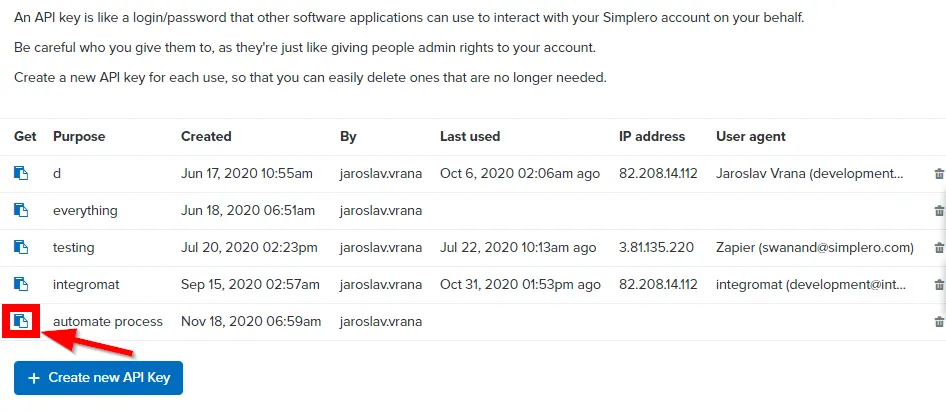
Task: Copy the 'automate process' API key
Action: [x=21, y=321]
